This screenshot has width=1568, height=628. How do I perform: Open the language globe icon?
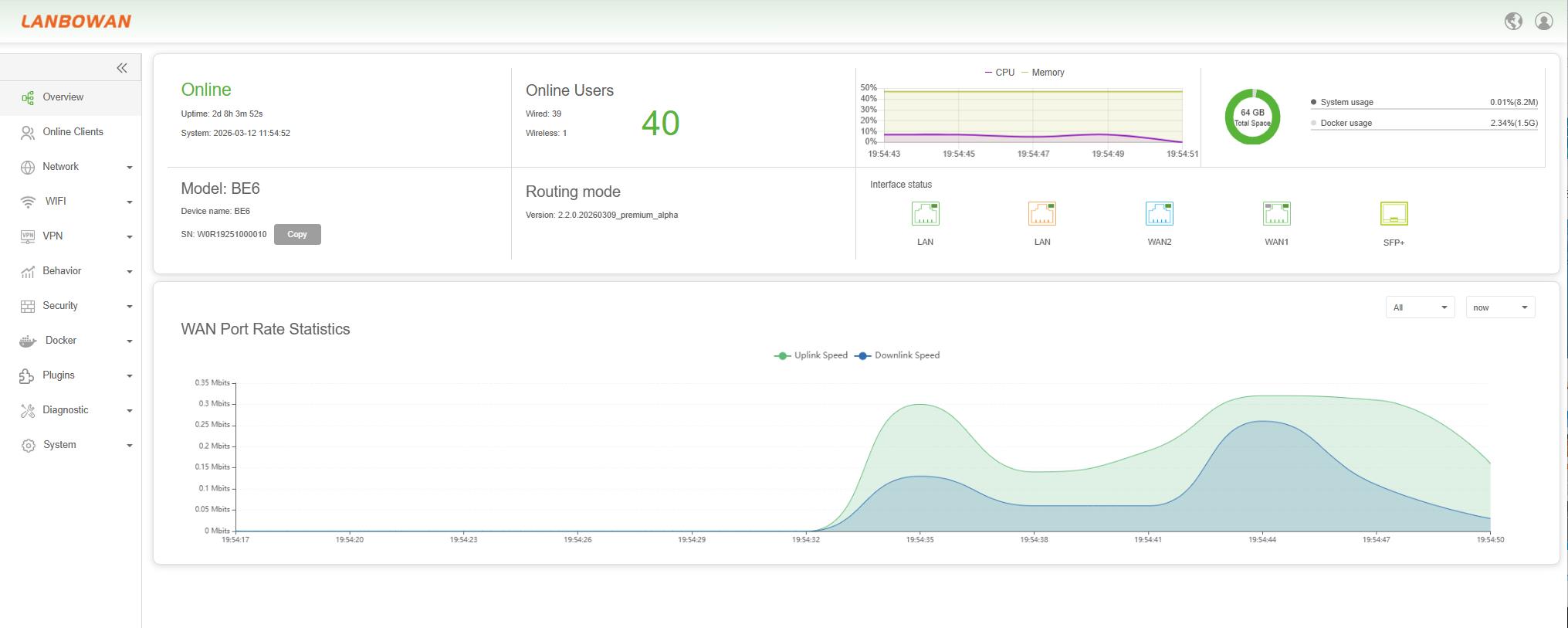(1513, 22)
